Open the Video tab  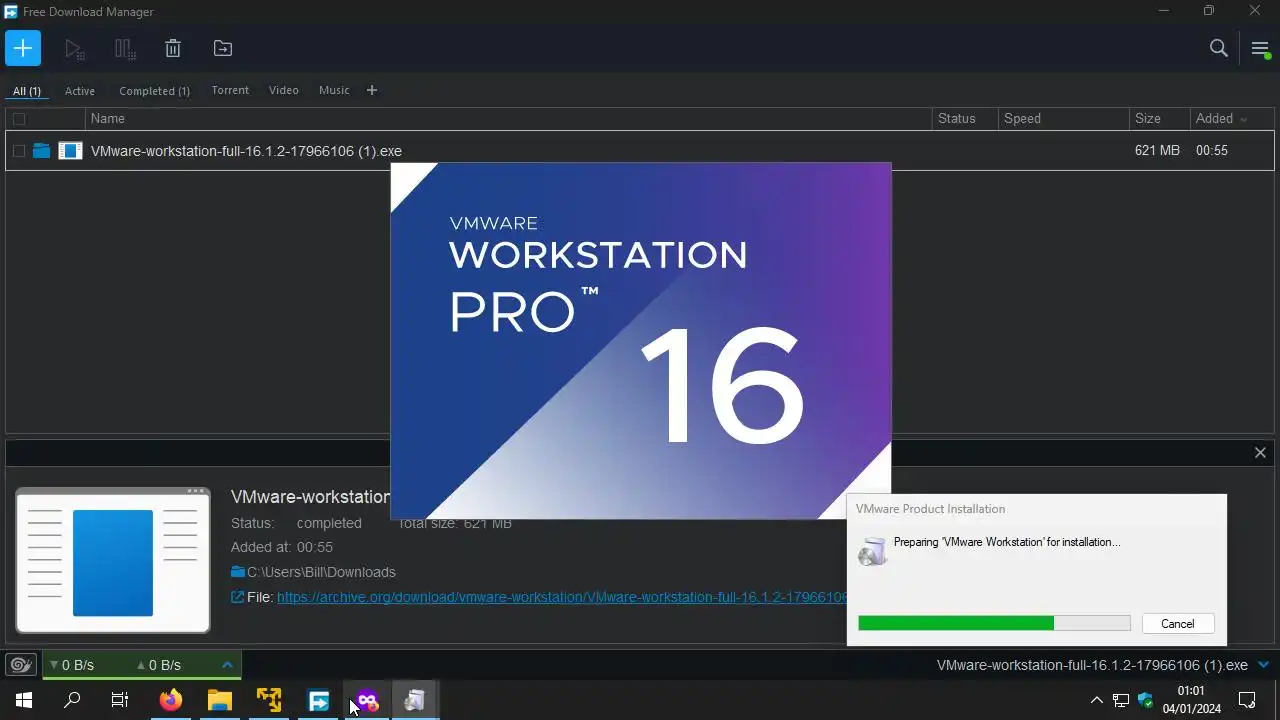[284, 90]
